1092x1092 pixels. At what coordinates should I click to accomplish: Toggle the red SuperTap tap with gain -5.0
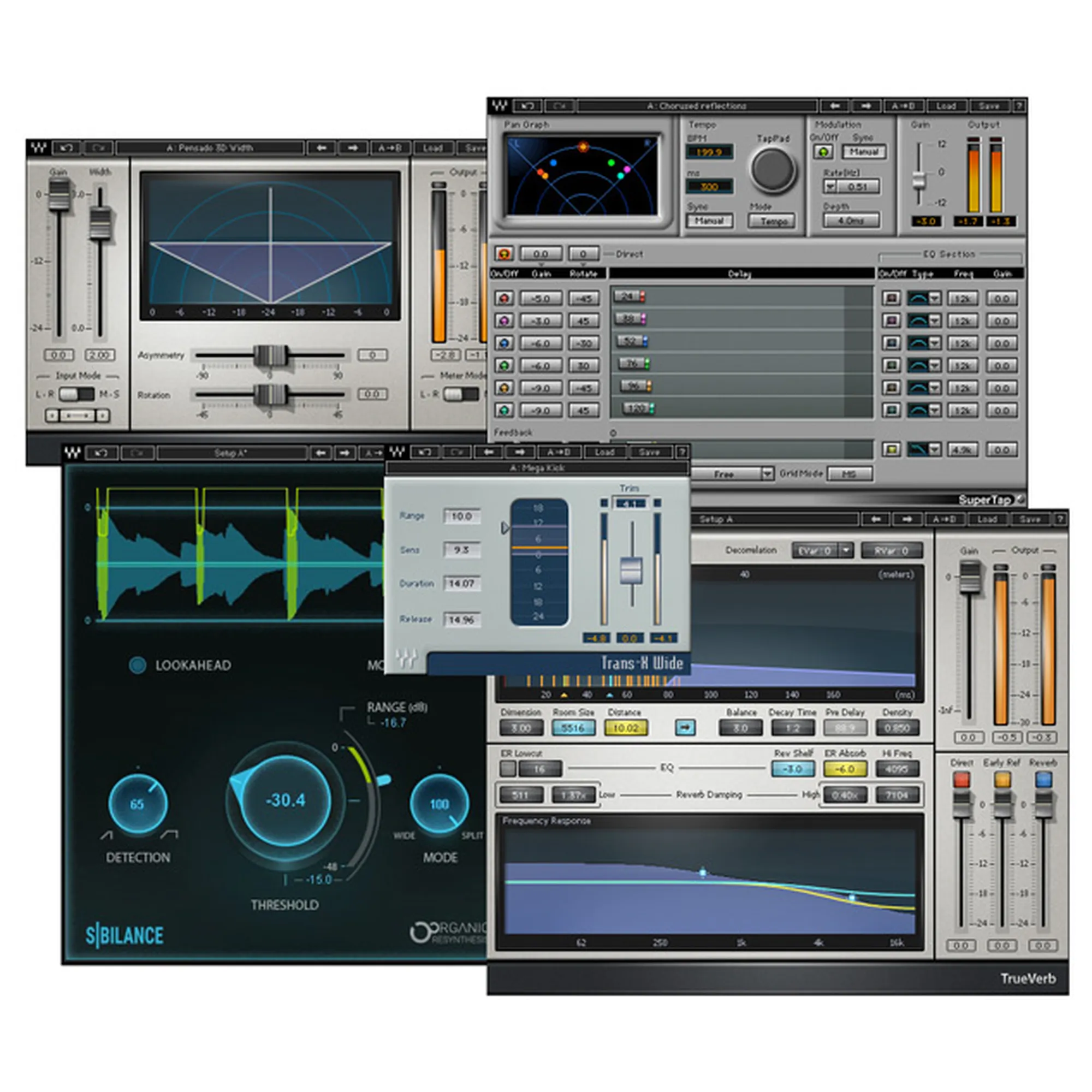pyautogui.click(x=504, y=298)
